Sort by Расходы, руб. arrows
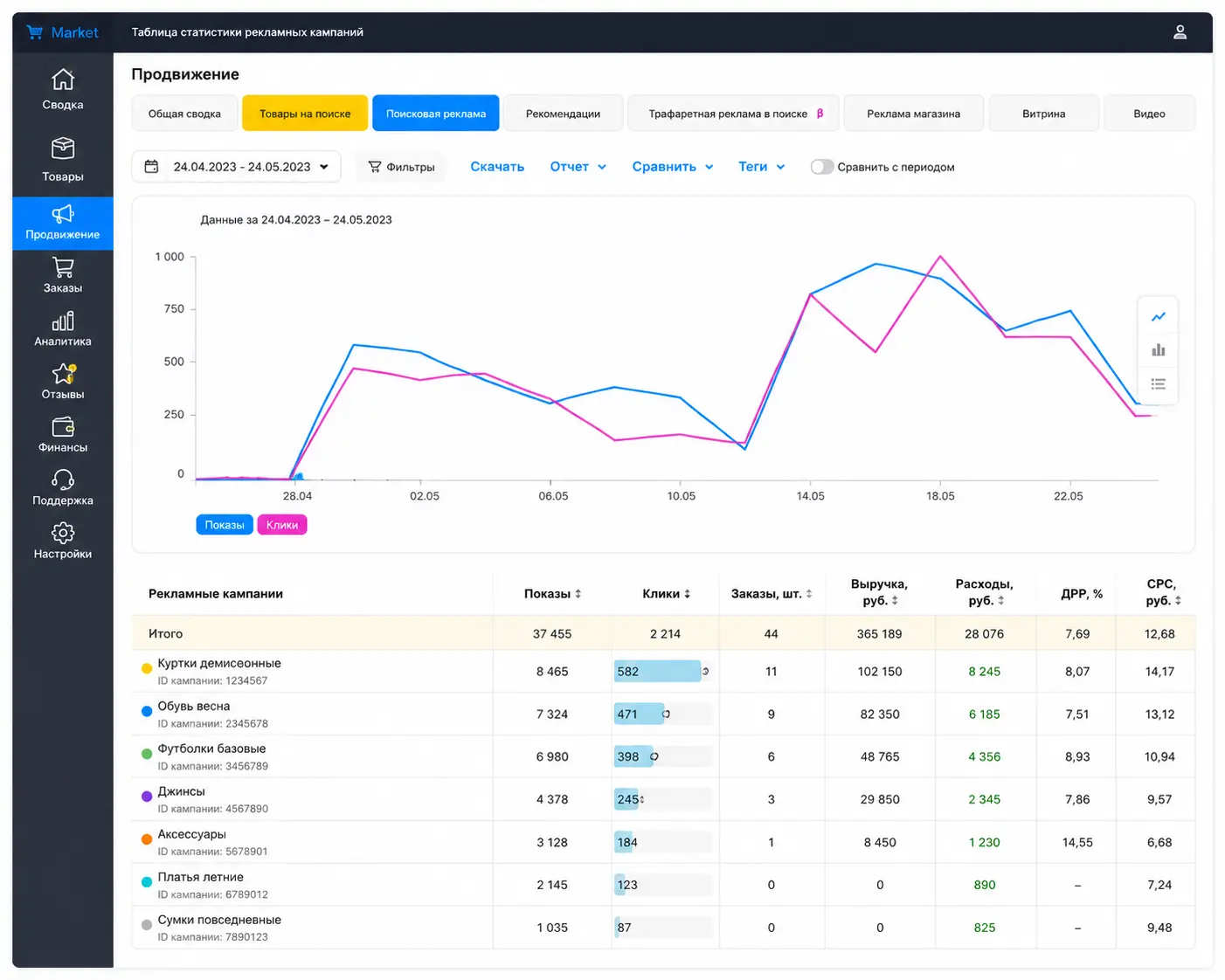 click(x=1000, y=601)
